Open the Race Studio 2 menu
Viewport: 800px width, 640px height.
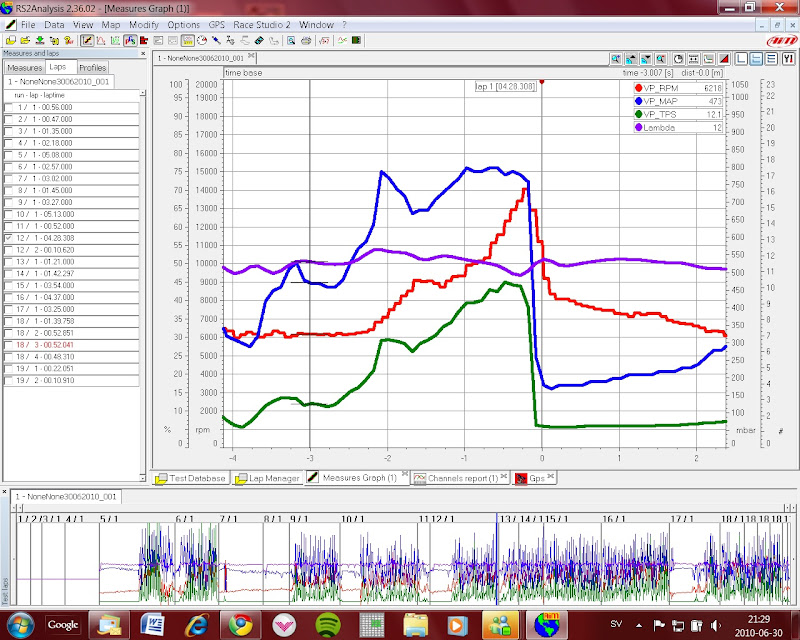(262, 24)
